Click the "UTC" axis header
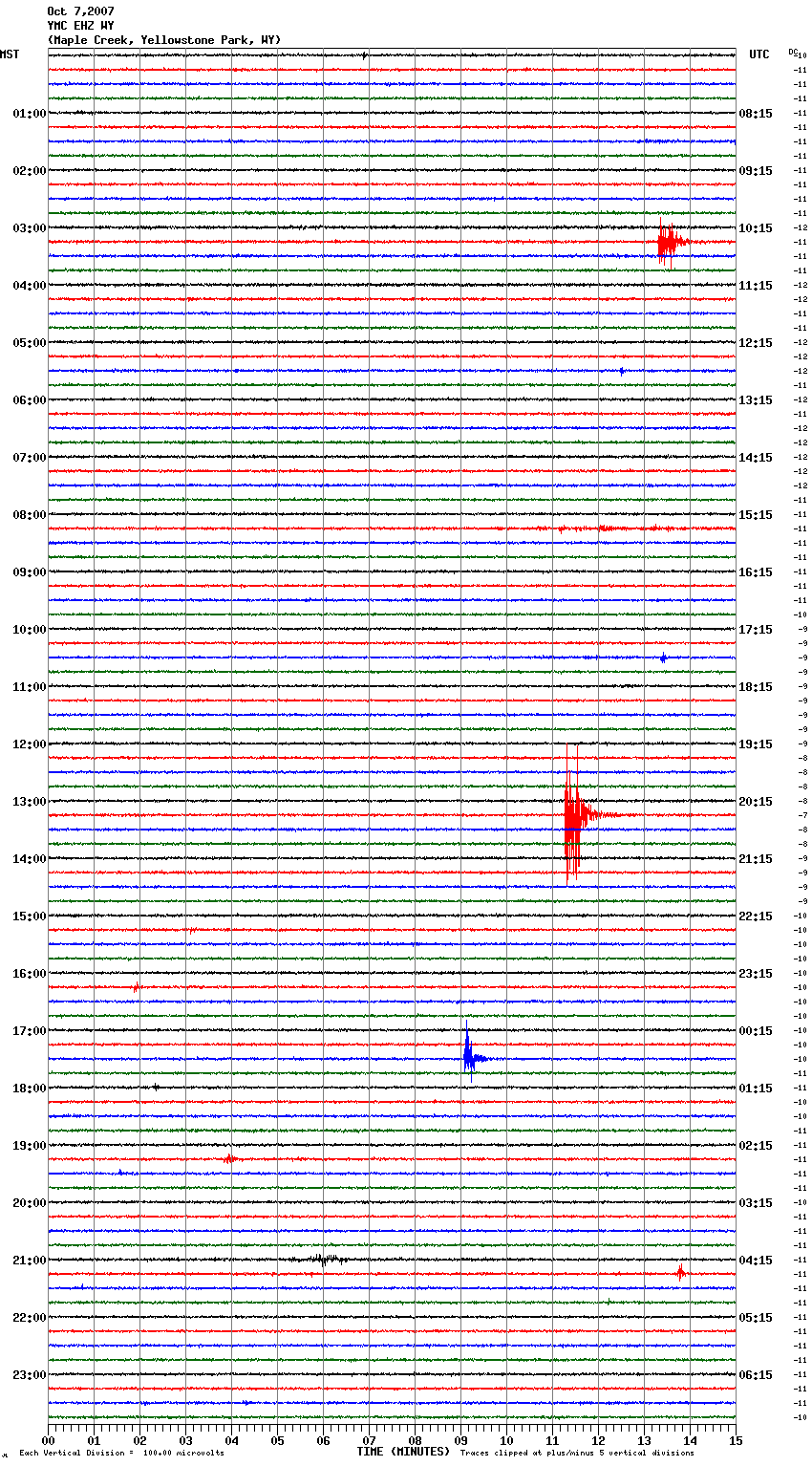The image size is (812, 1466). pyautogui.click(x=759, y=54)
